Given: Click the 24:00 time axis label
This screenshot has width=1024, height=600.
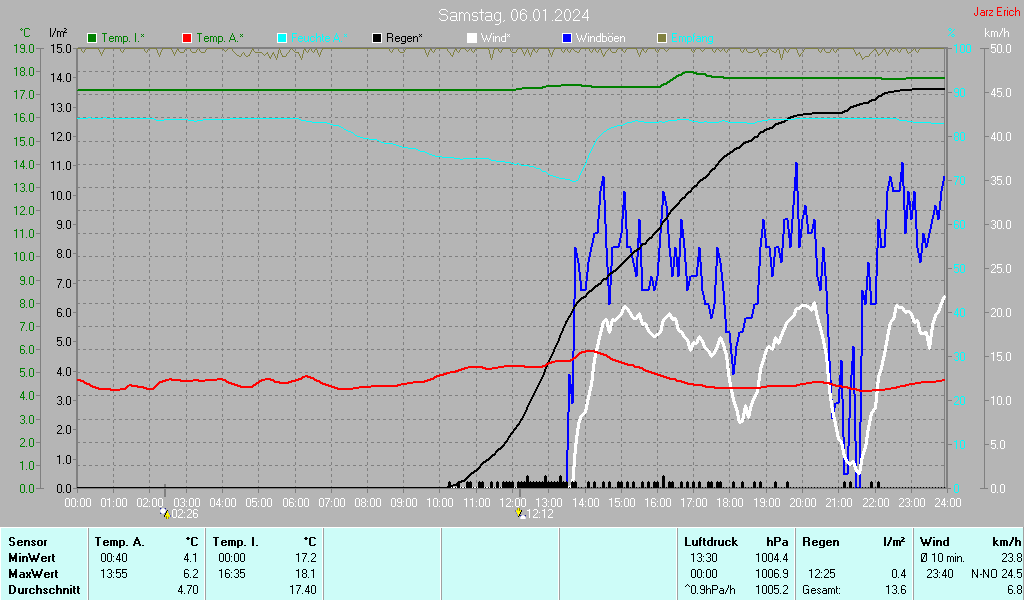Looking at the screenshot, I should 948,502.
